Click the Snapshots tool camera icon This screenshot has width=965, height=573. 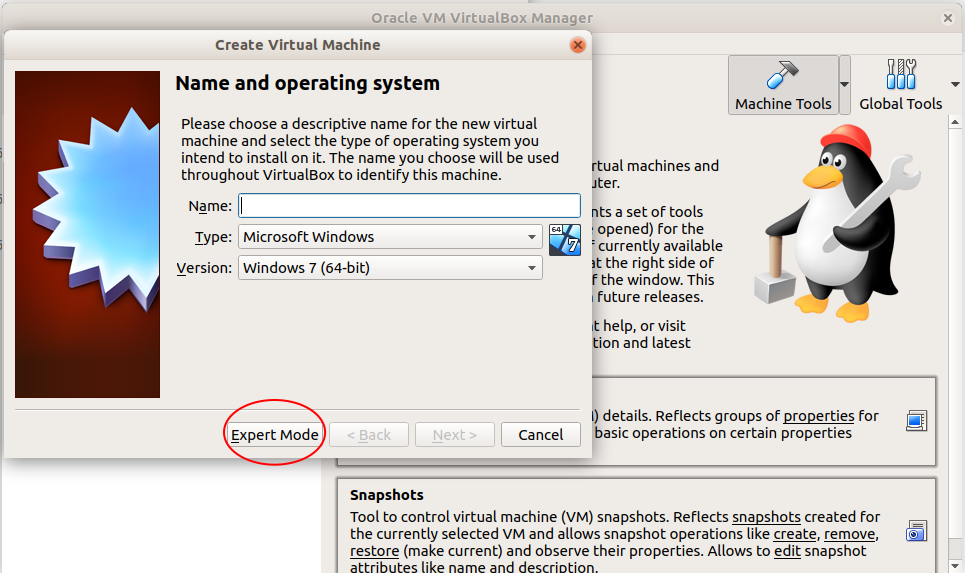916,531
